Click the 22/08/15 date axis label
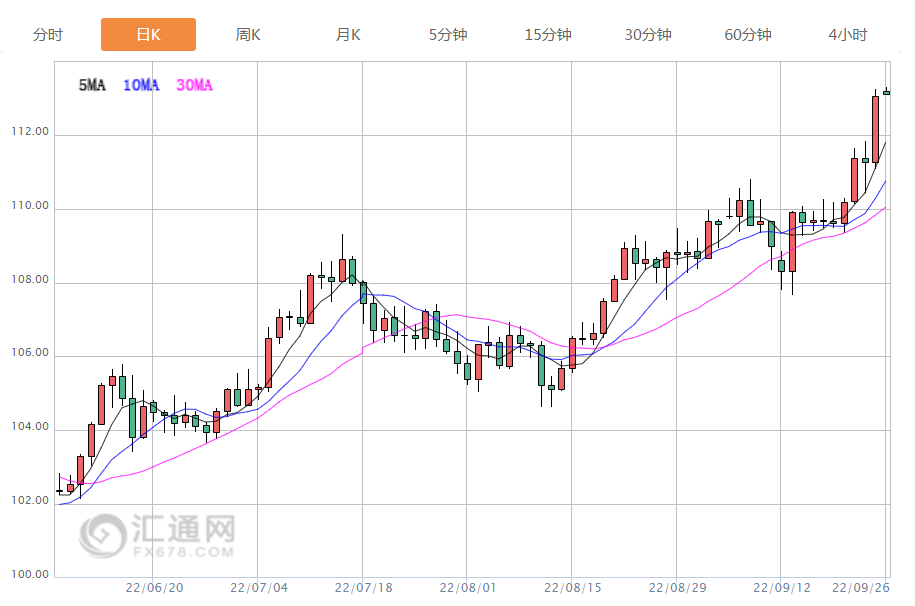This screenshot has width=915, height=606. coord(571,589)
